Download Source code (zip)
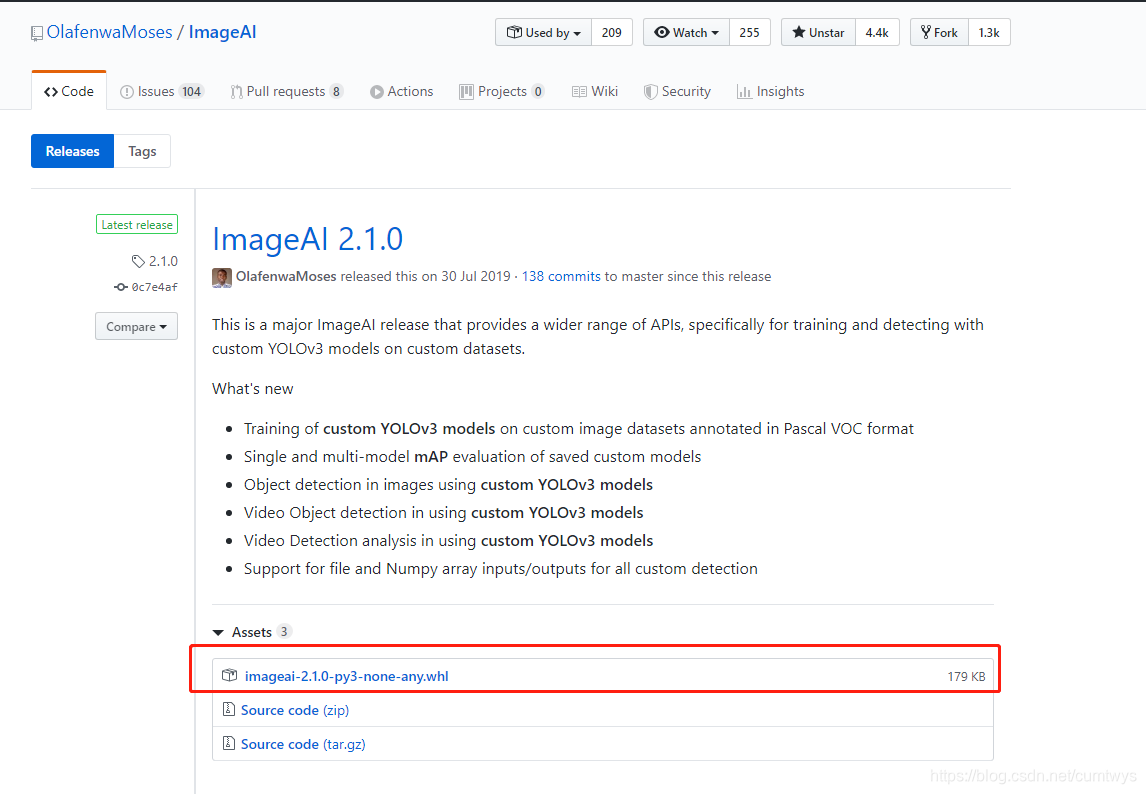This screenshot has width=1146, height=794. [295, 710]
